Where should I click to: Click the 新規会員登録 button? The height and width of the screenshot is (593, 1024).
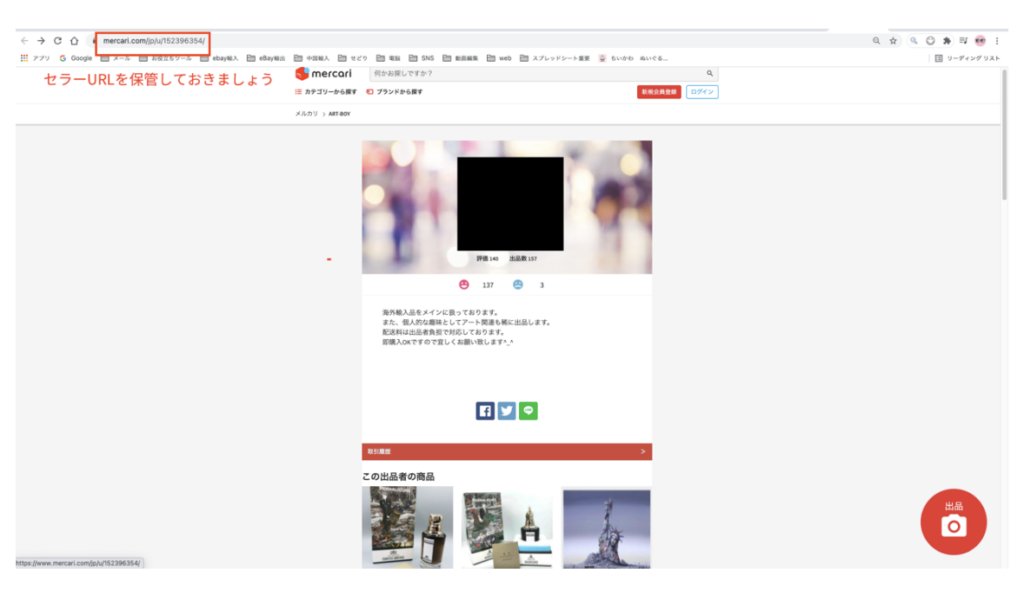(659, 92)
